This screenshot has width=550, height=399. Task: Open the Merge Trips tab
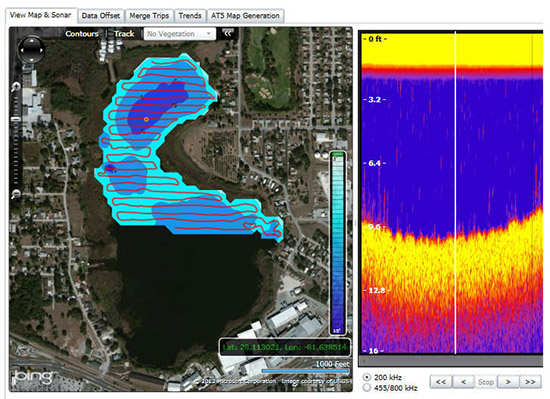149,16
